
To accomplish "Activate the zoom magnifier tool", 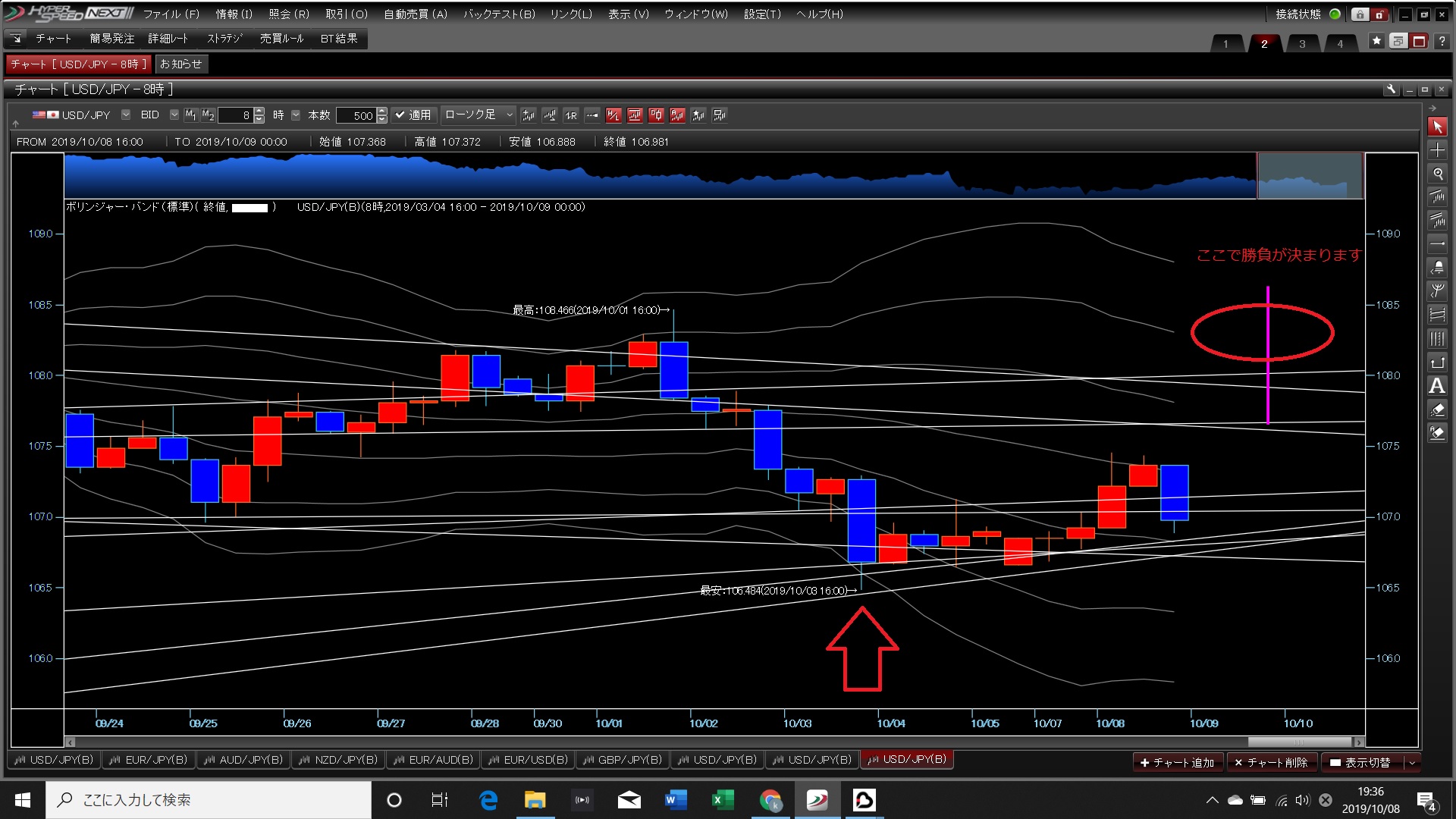I will pyautogui.click(x=1437, y=174).
